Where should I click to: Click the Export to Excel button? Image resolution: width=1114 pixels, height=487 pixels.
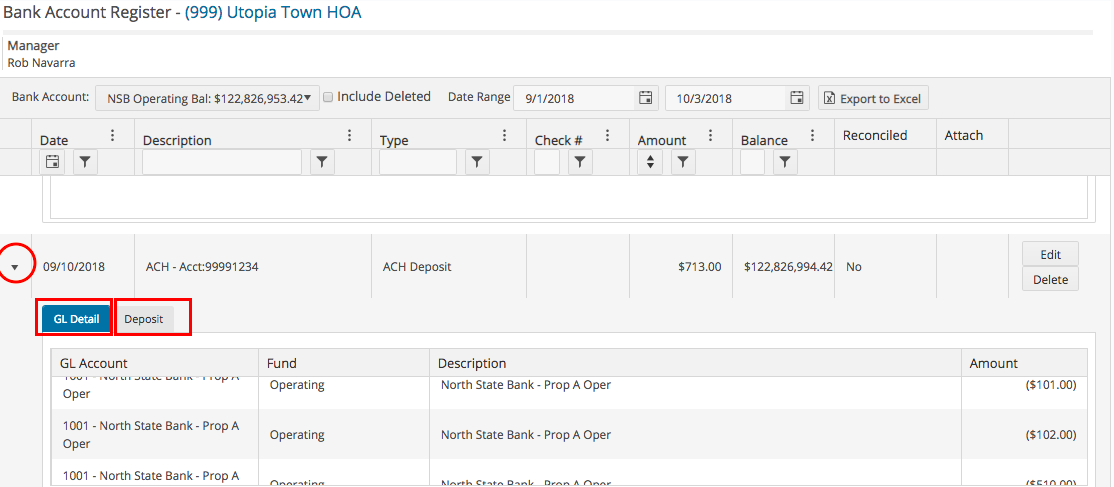873,99
